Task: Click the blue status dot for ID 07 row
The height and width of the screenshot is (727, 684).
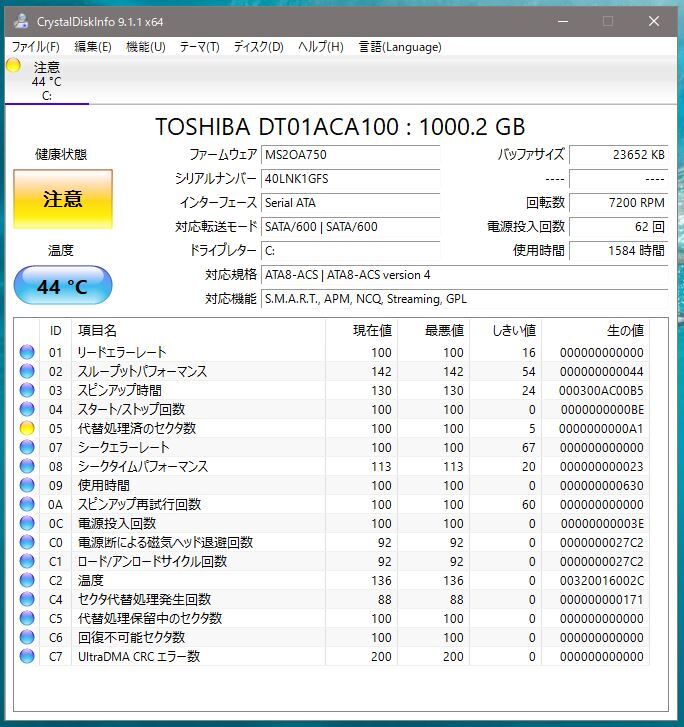Action: tap(27, 447)
